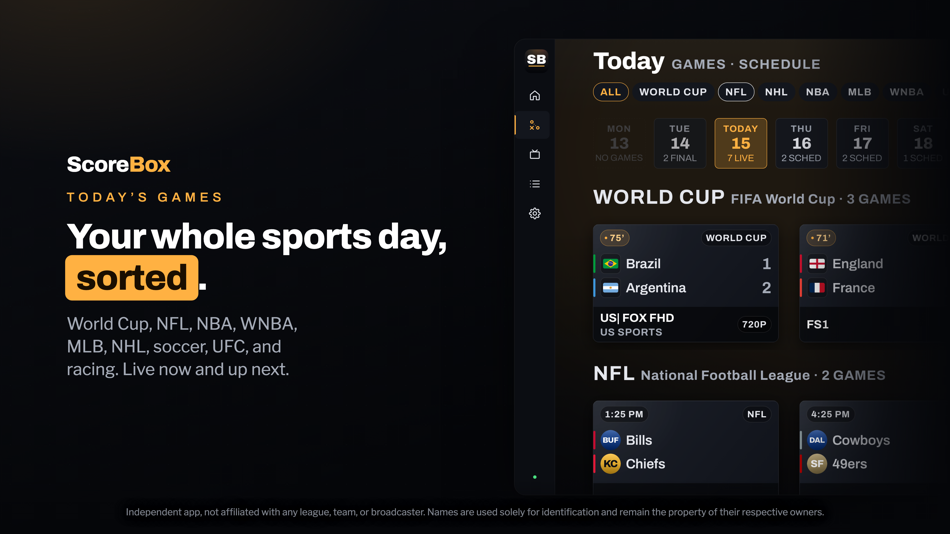Click TODAY'S GAMES tagline
Viewport: 950px width, 534px height.
pyautogui.click(x=145, y=198)
